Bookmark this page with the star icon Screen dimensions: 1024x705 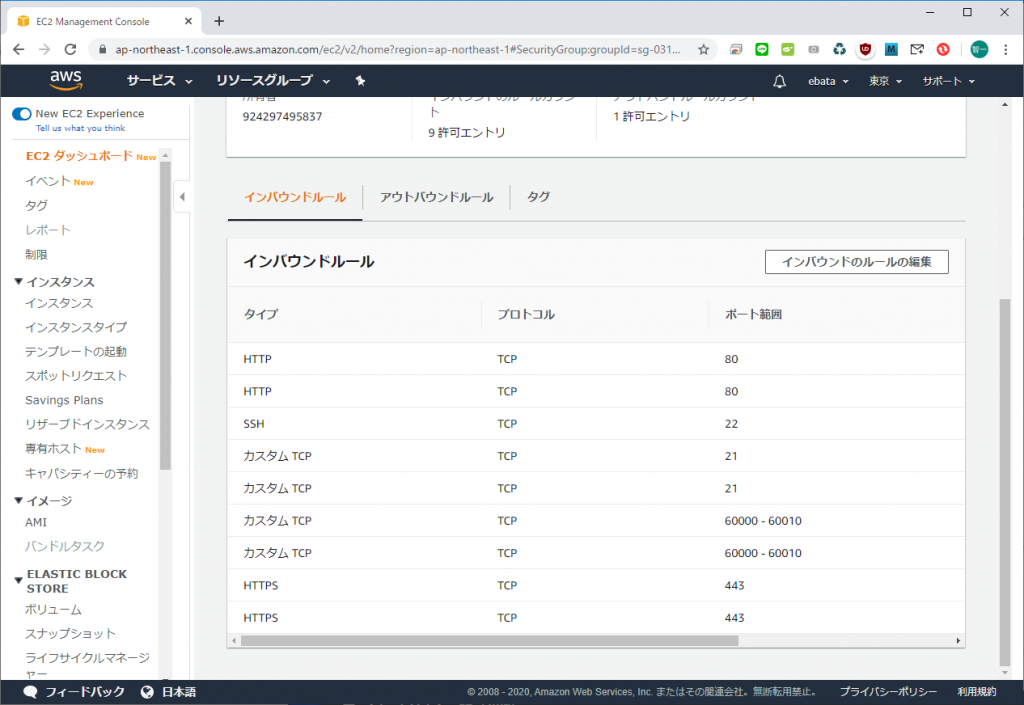tap(704, 49)
